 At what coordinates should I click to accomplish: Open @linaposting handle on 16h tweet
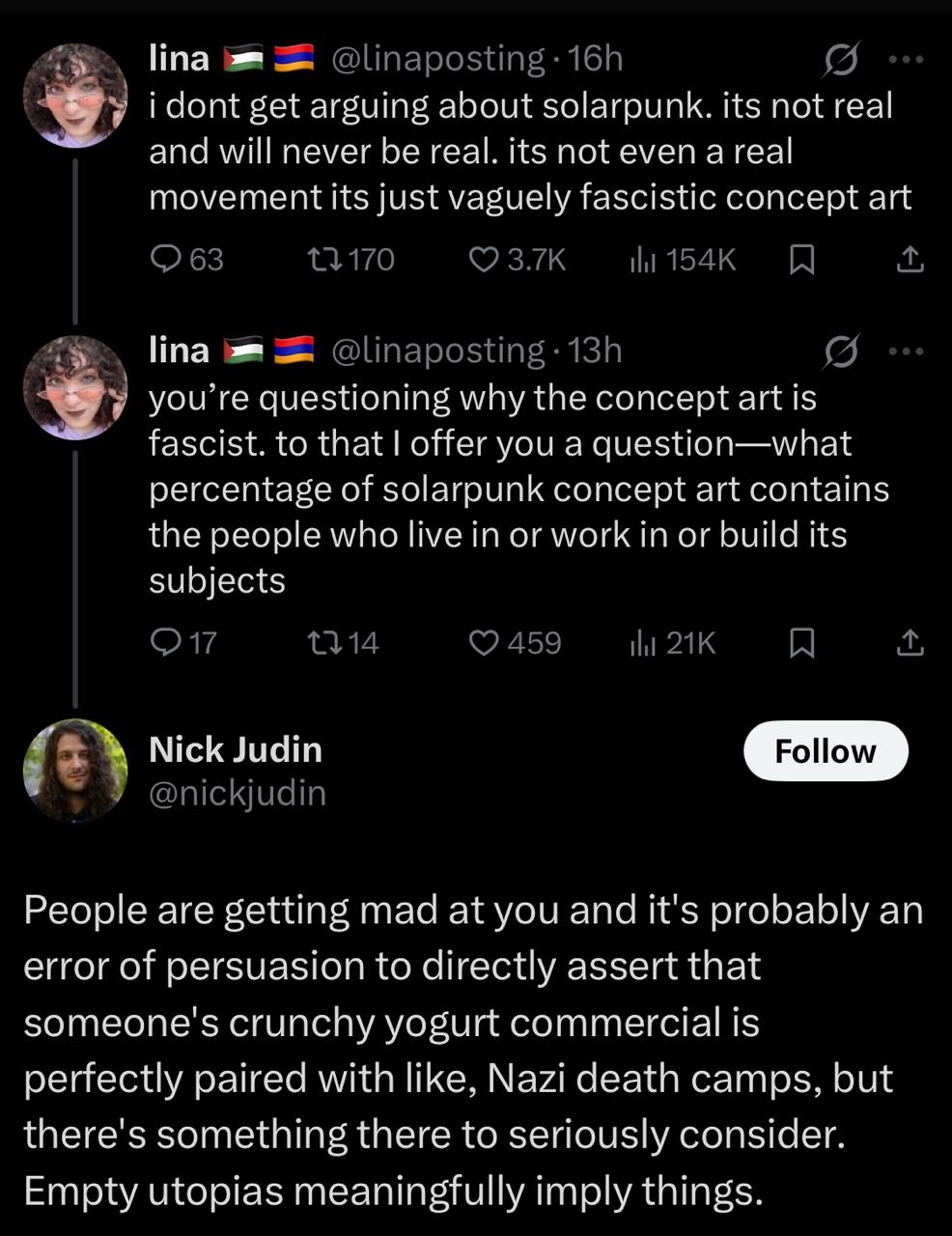(x=437, y=59)
